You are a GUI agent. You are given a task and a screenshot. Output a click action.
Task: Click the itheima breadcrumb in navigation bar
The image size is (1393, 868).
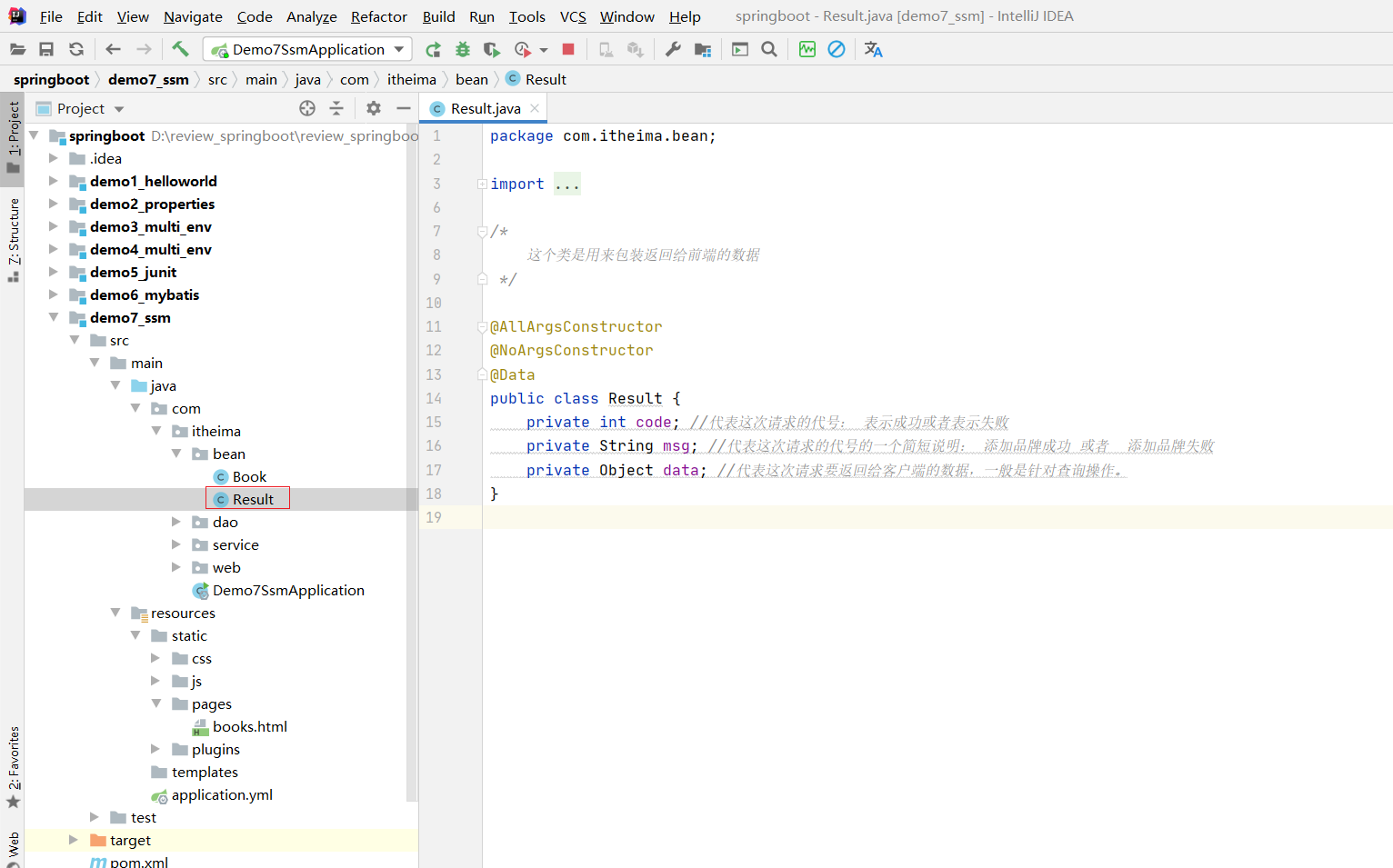pos(411,79)
